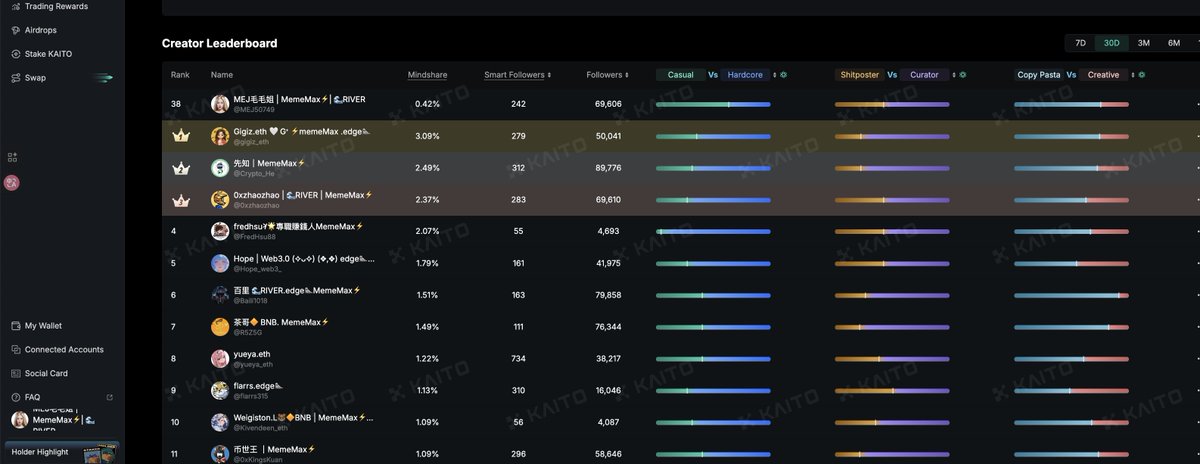Click 币世王 profile avatar
This screenshot has width=1200, height=464.
(x=220, y=453)
